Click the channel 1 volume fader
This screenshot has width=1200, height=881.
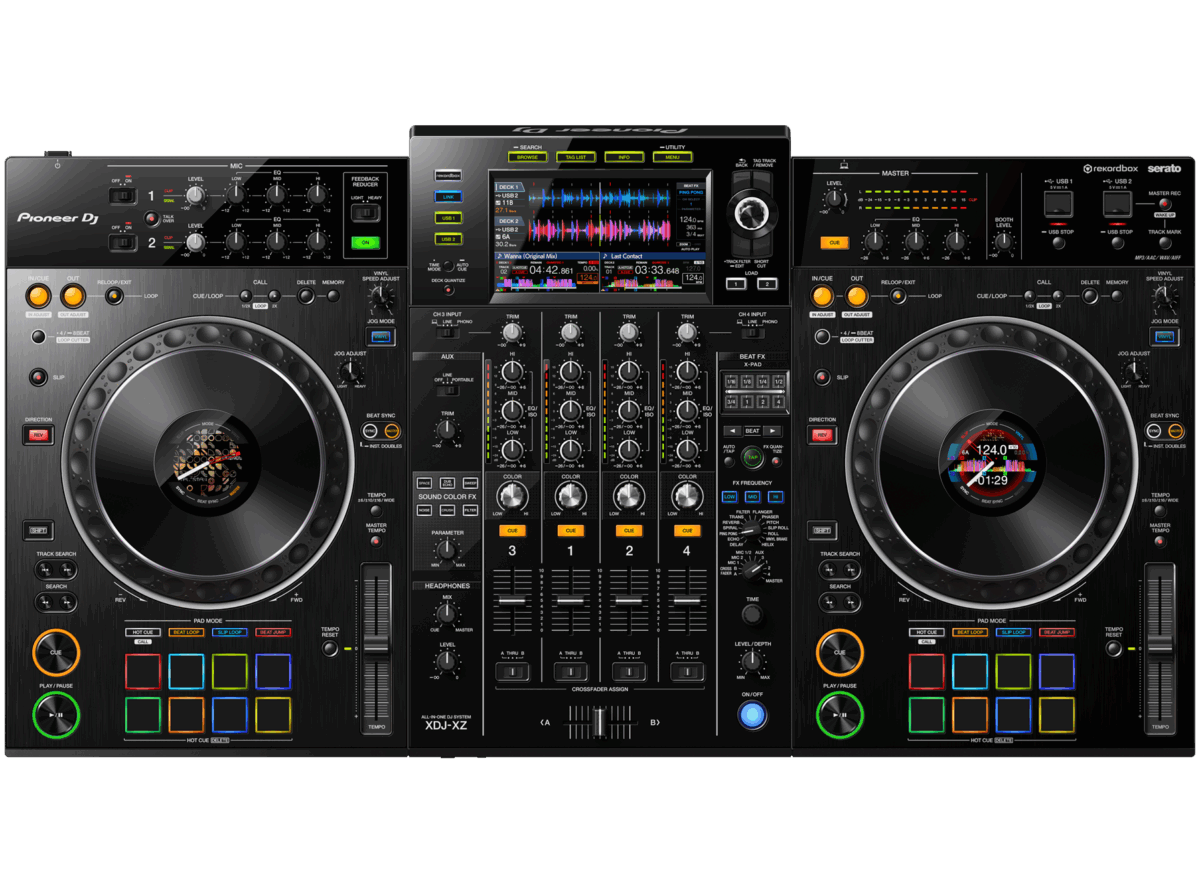tap(570, 599)
